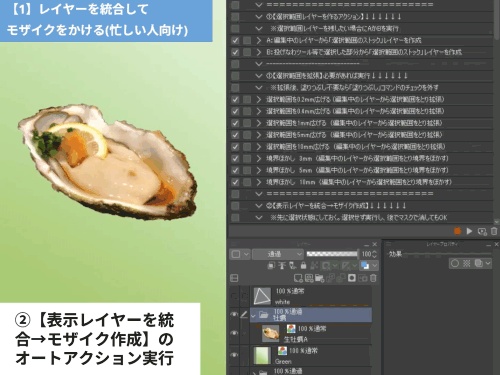Click the Green layer gradient thumbnail
The image size is (500, 375).
click(x=262, y=355)
